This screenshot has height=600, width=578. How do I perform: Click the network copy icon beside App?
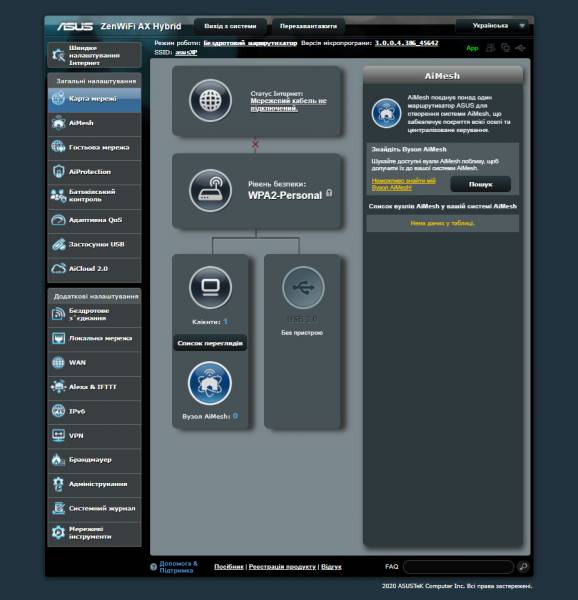point(505,48)
